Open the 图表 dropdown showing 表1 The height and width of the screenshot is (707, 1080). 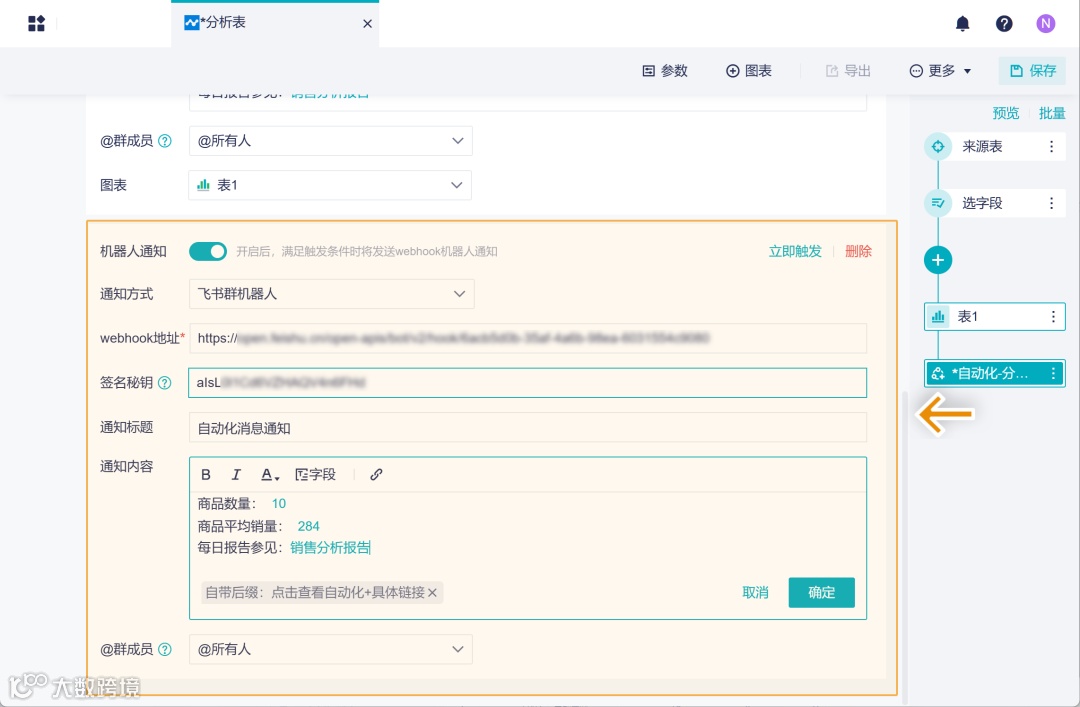coord(330,185)
